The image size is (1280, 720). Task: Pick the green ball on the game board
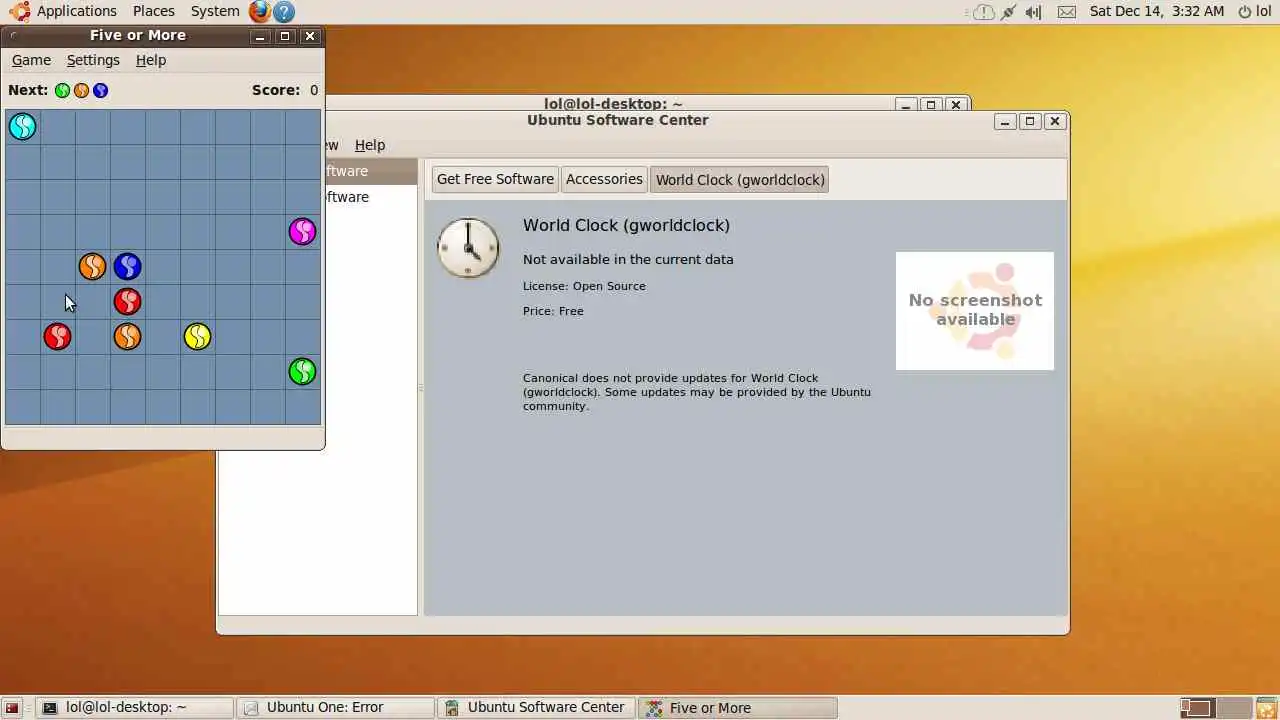pos(302,371)
